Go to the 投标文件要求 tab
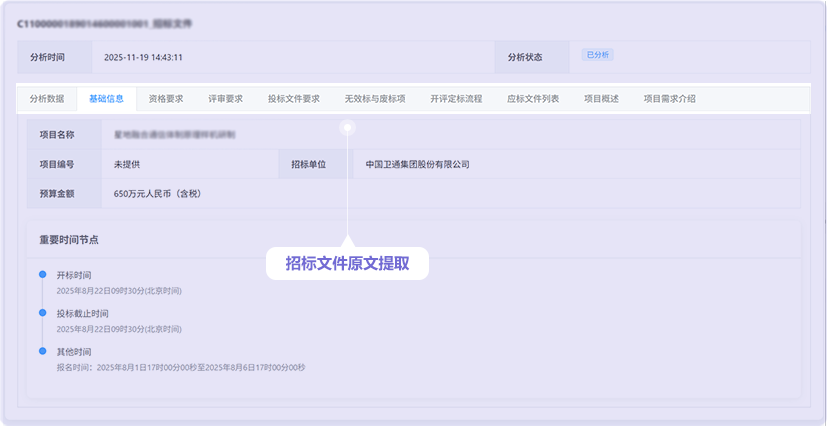 pyautogui.click(x=294, y=99)
